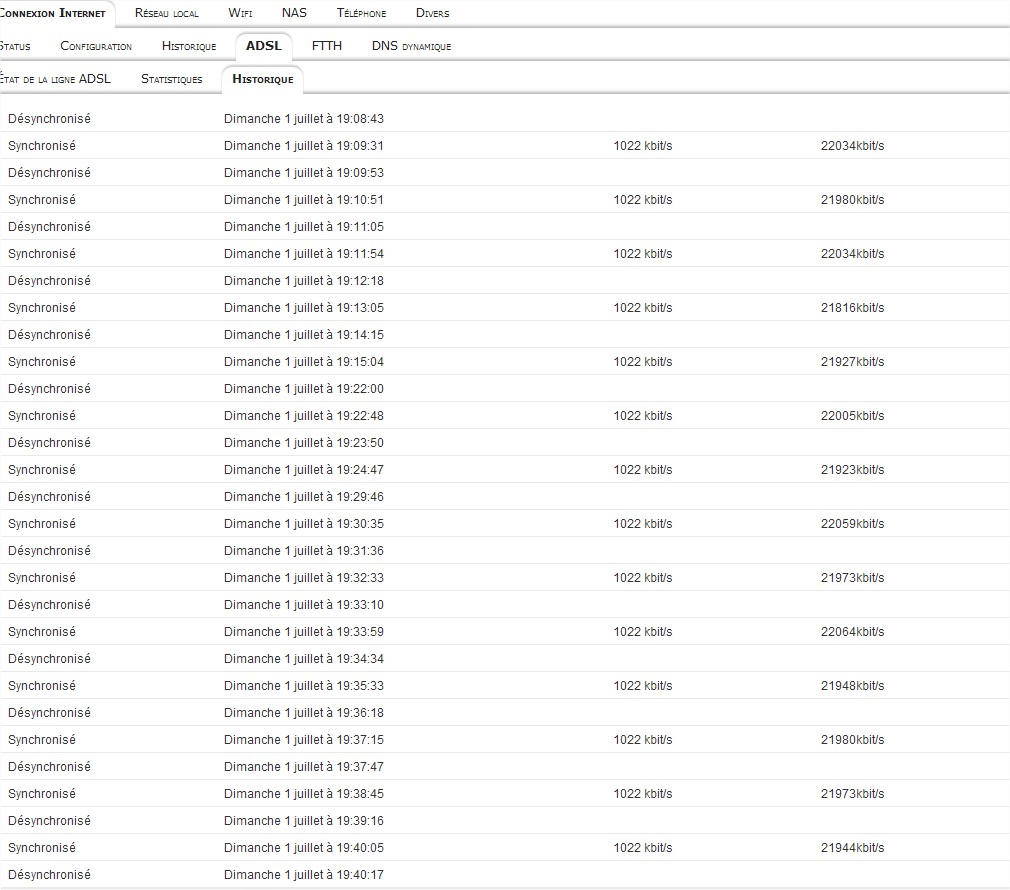The image size is (1010, 890).
Task: Open the Historique sub-tab of Connexion Internet
Action: click(x=186, y=46)
